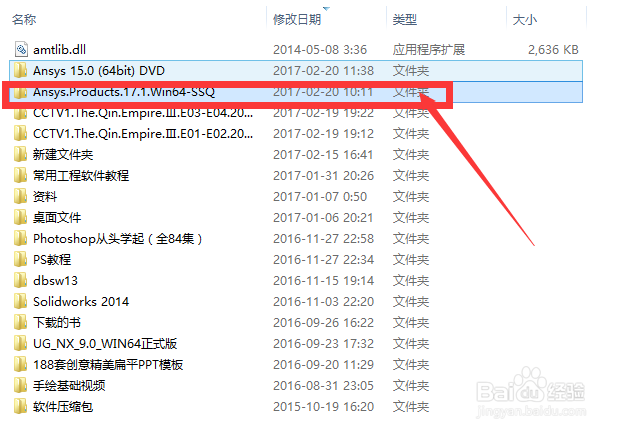This screenshot has width=621, height=433.
Task: Select the folder name UG_NX_9.0_WIN64正式版
Action: [x=105, y=343]
